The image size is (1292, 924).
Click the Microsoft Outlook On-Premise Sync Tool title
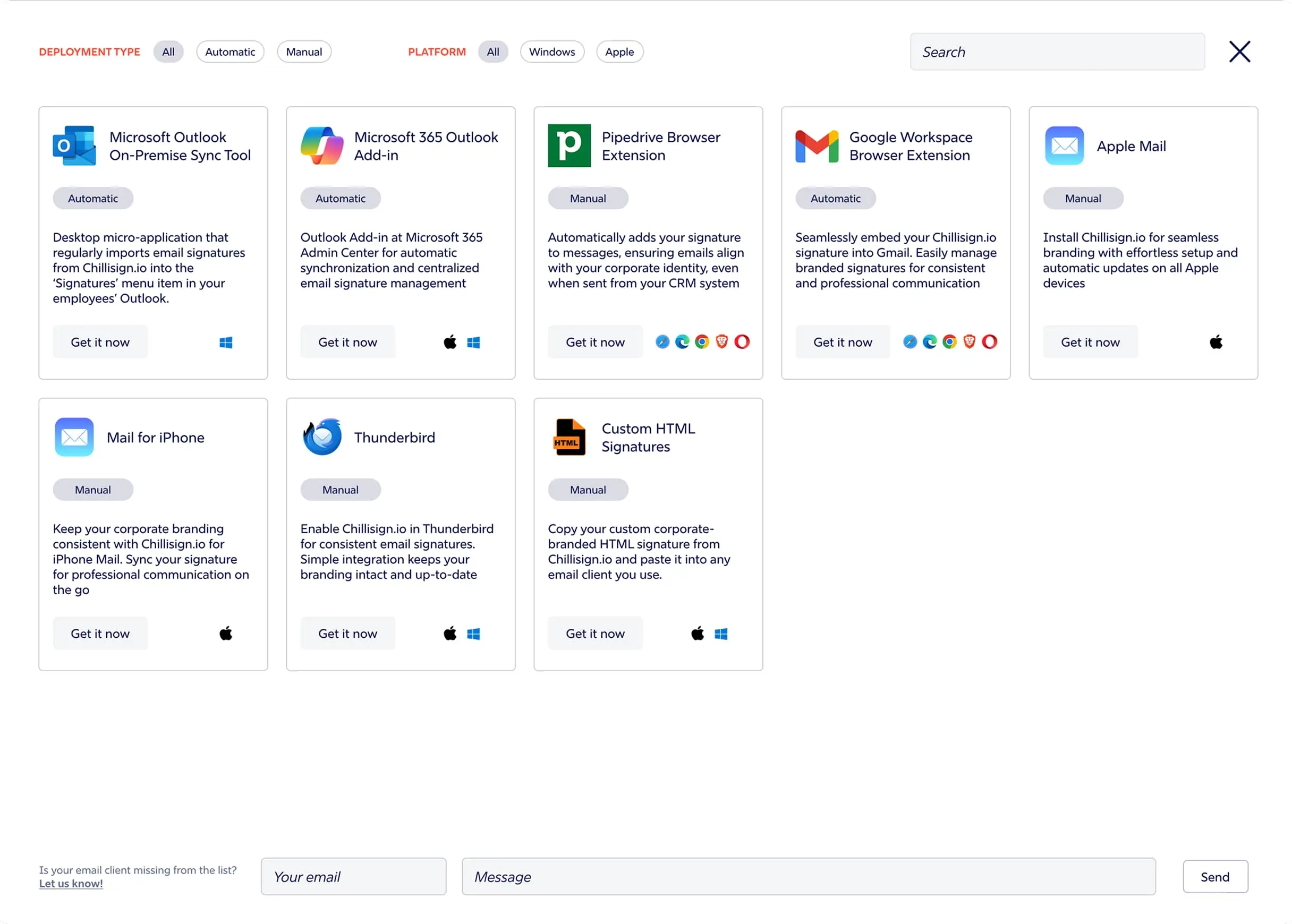tap(180, 146)
